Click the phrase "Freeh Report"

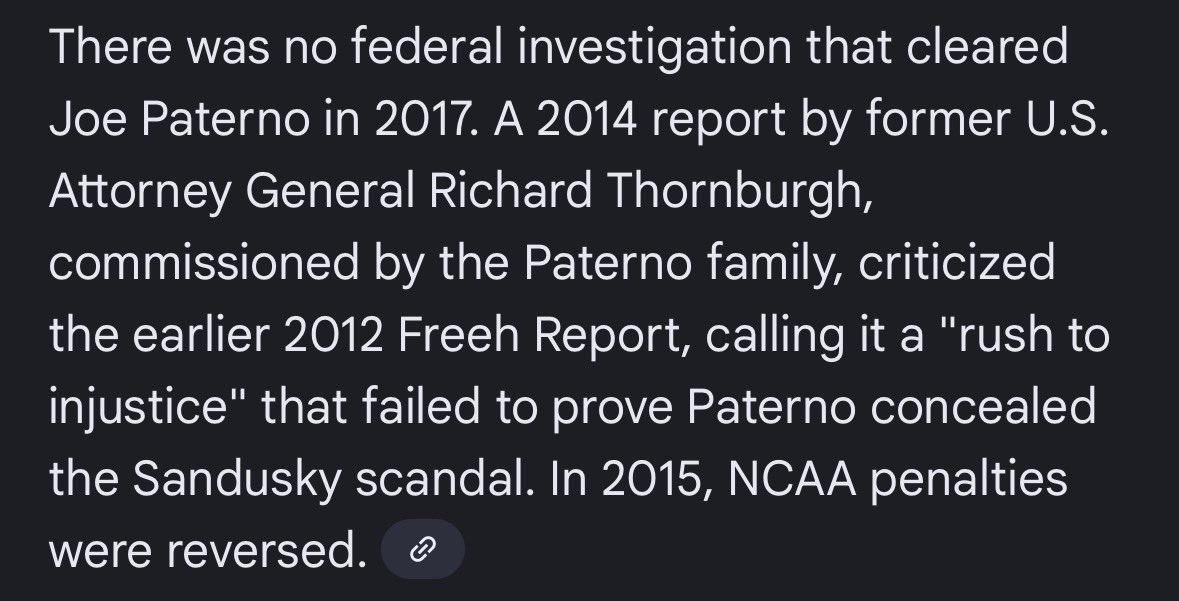point(539,334)
